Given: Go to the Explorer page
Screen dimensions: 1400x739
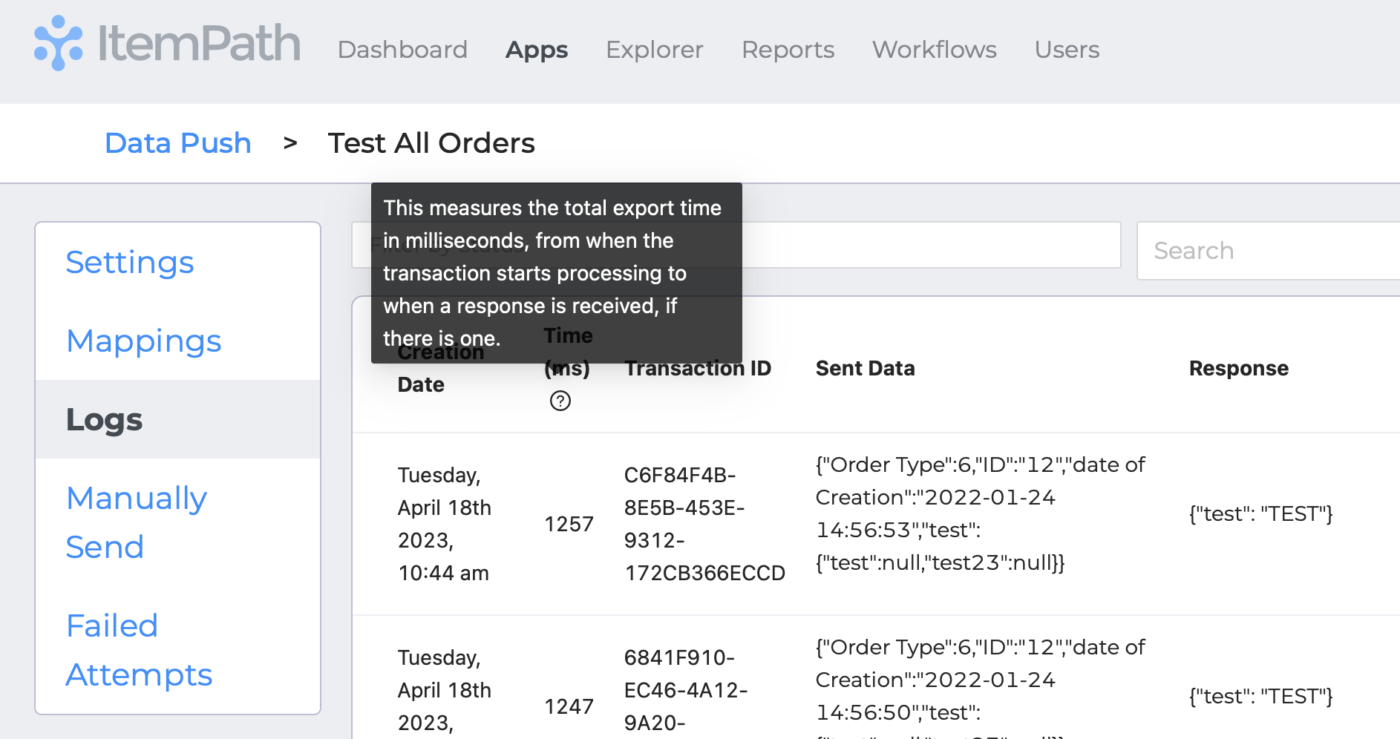Looking at the screenshot, I should tap(654, 50).
